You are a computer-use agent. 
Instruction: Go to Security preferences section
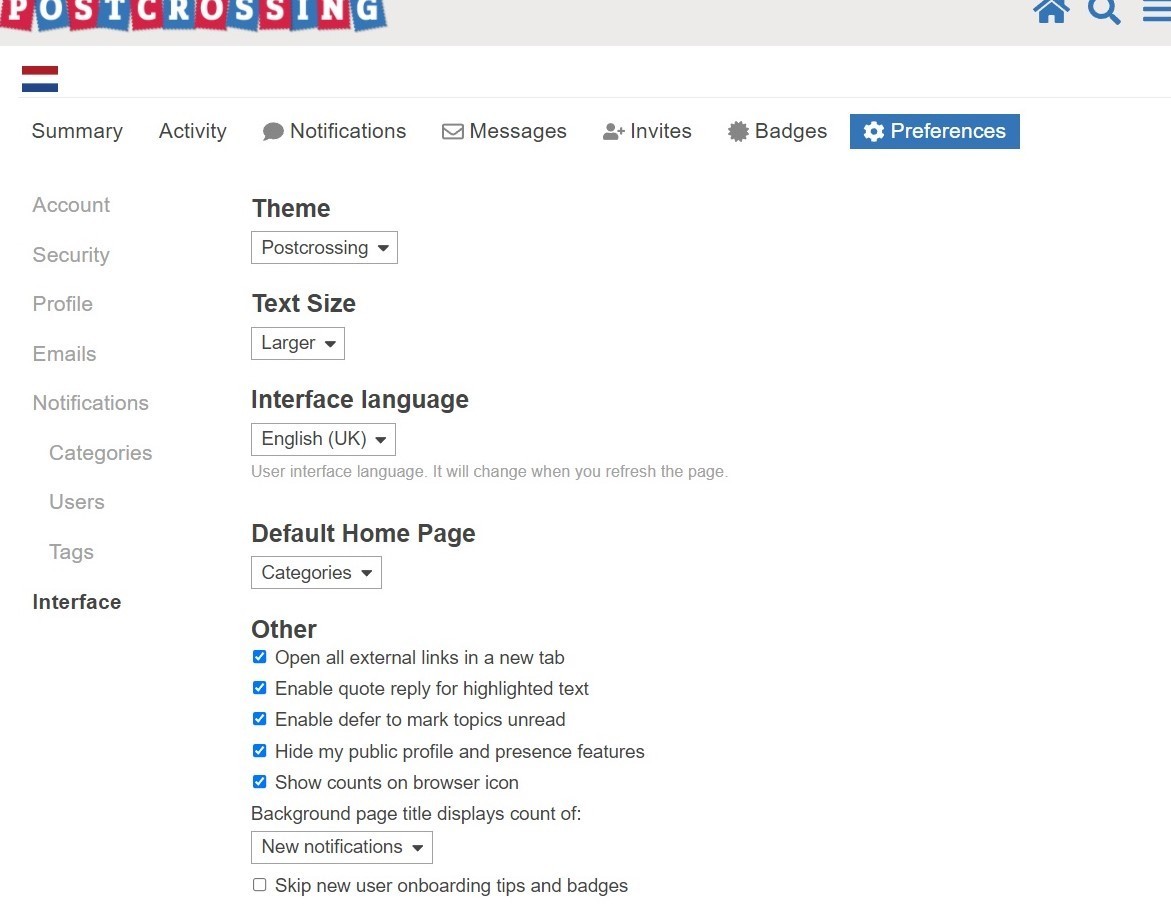pyautogui.click(x=71, y=255)
